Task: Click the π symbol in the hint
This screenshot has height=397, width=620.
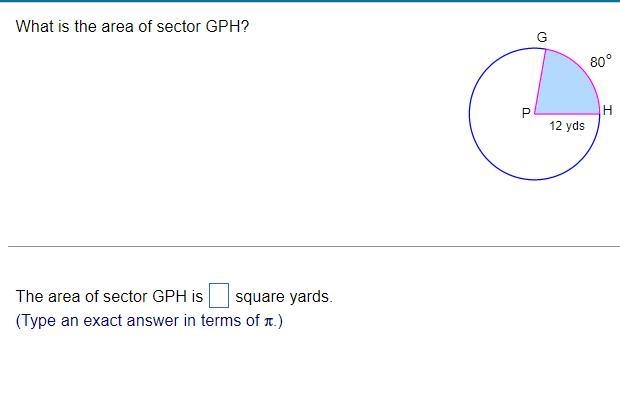Action: coord(268,321)
